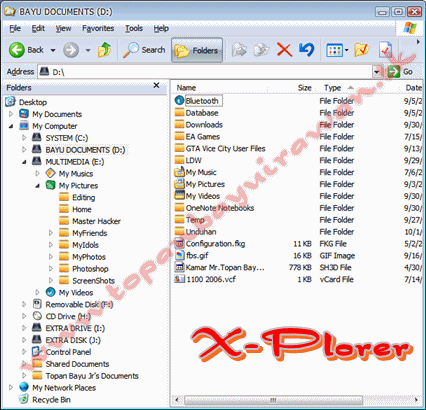This screenshot has width=426, height=410.
Task: Select CD Drive (H:) icon
Action: coord(37,316)
